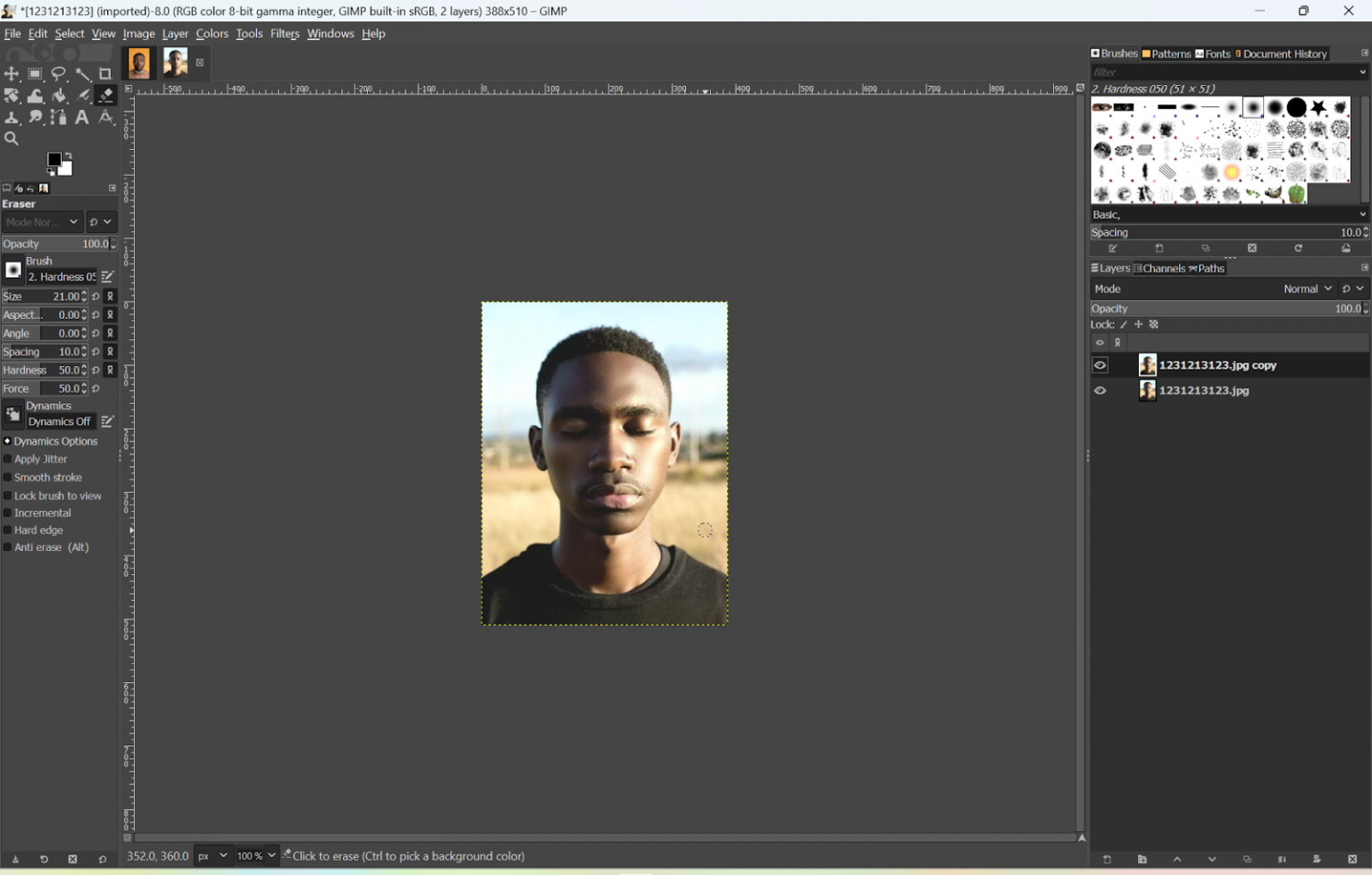Refresh brushes list
The width and height of the screenshot is (1372, 875).
point(1299,249)
